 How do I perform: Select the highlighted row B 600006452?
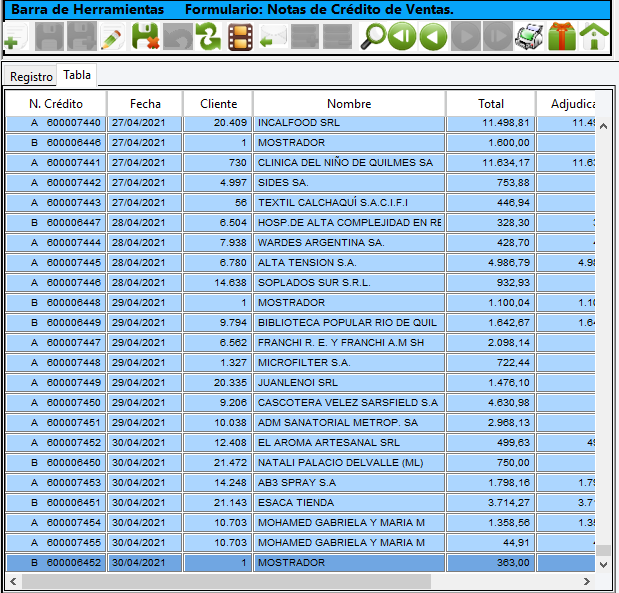(x=300, y=563)
